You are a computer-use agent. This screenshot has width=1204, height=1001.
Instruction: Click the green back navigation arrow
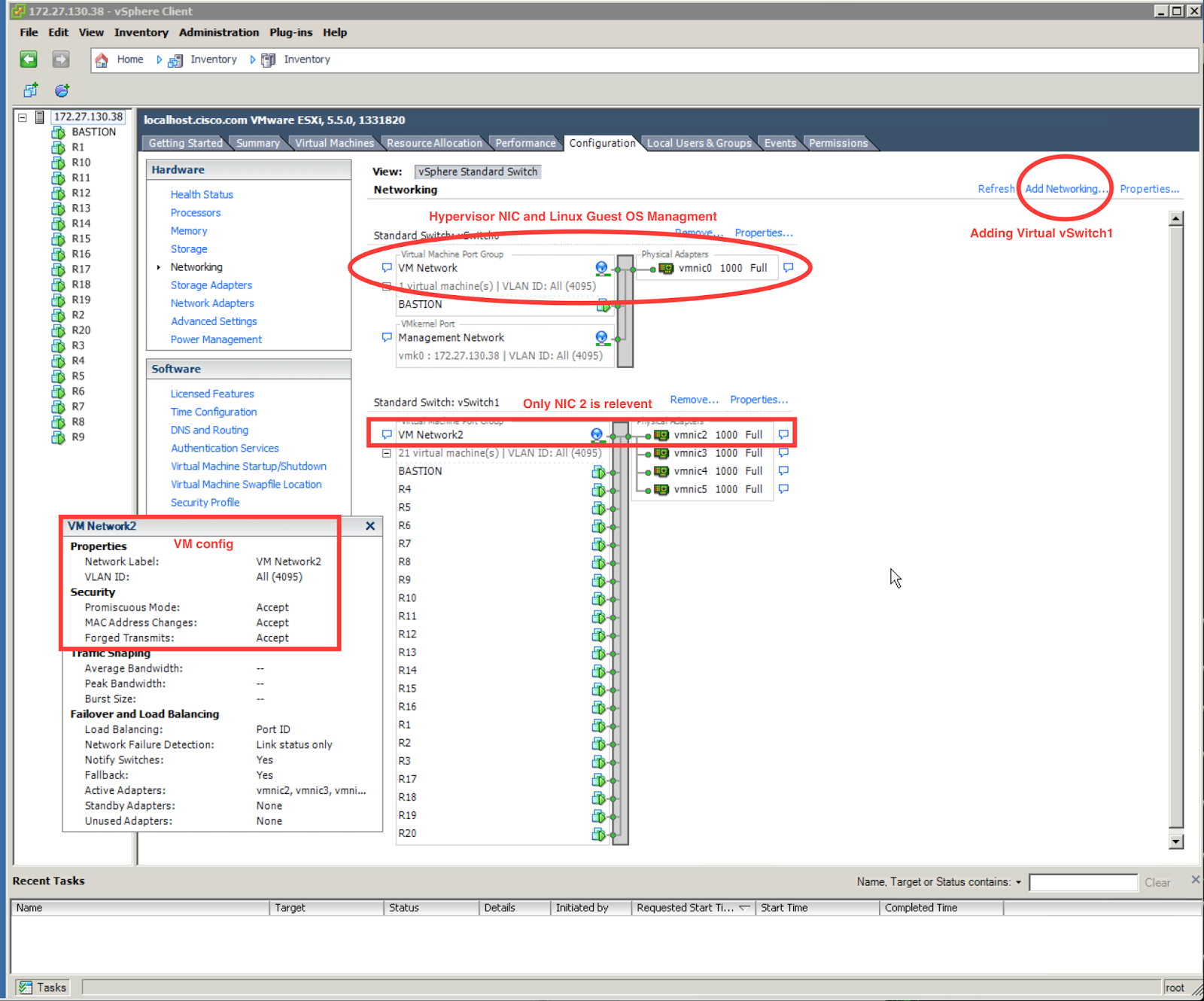click(x=28, y=59)
